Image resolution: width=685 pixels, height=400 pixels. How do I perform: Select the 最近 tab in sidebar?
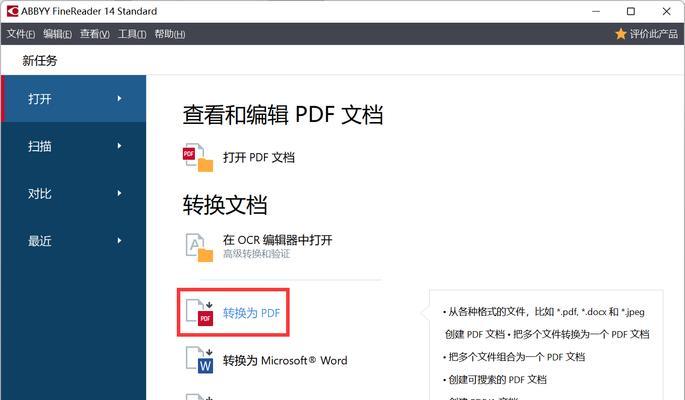73,241
